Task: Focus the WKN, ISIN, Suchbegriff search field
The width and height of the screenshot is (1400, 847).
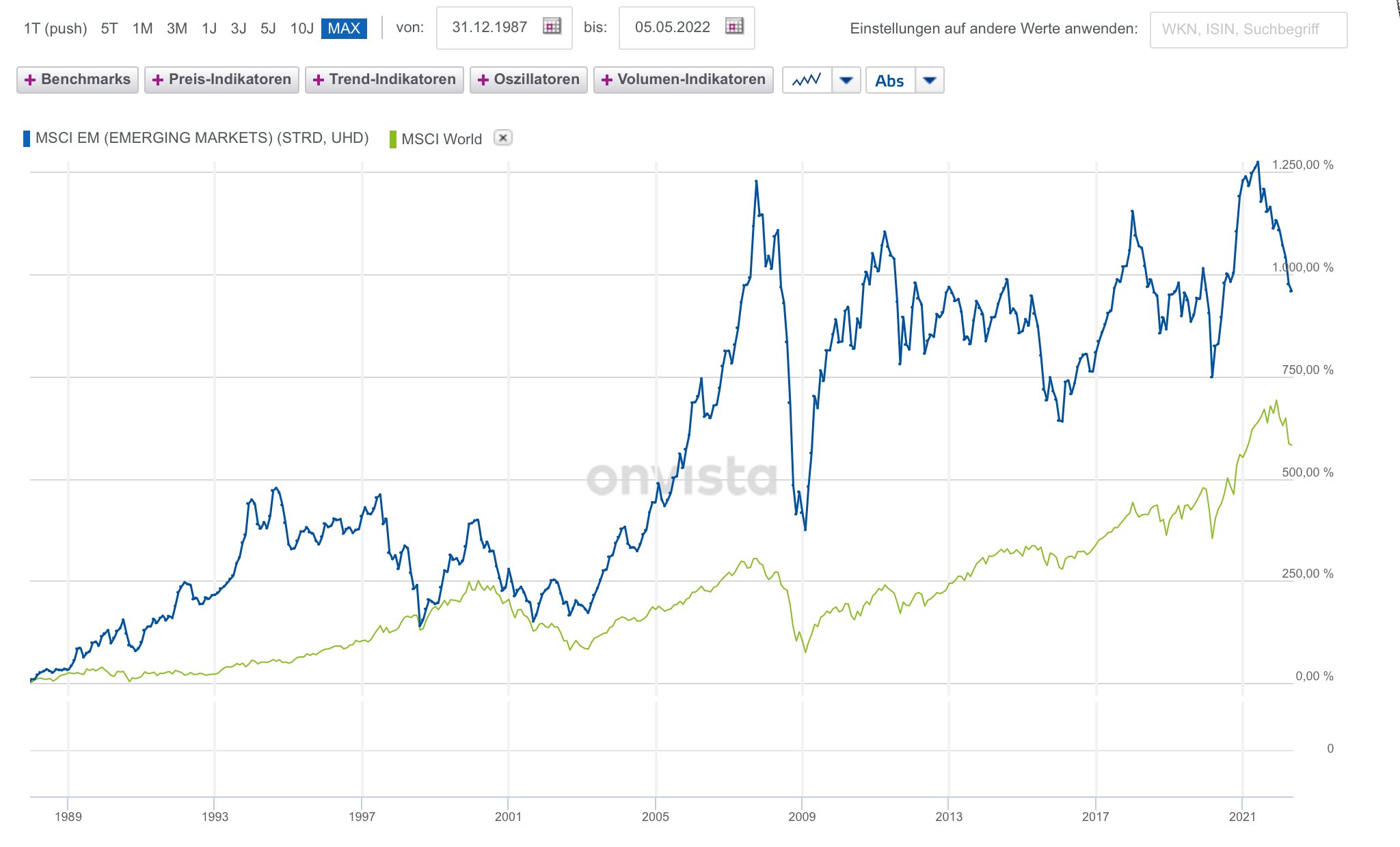Action: (1248, 29)
